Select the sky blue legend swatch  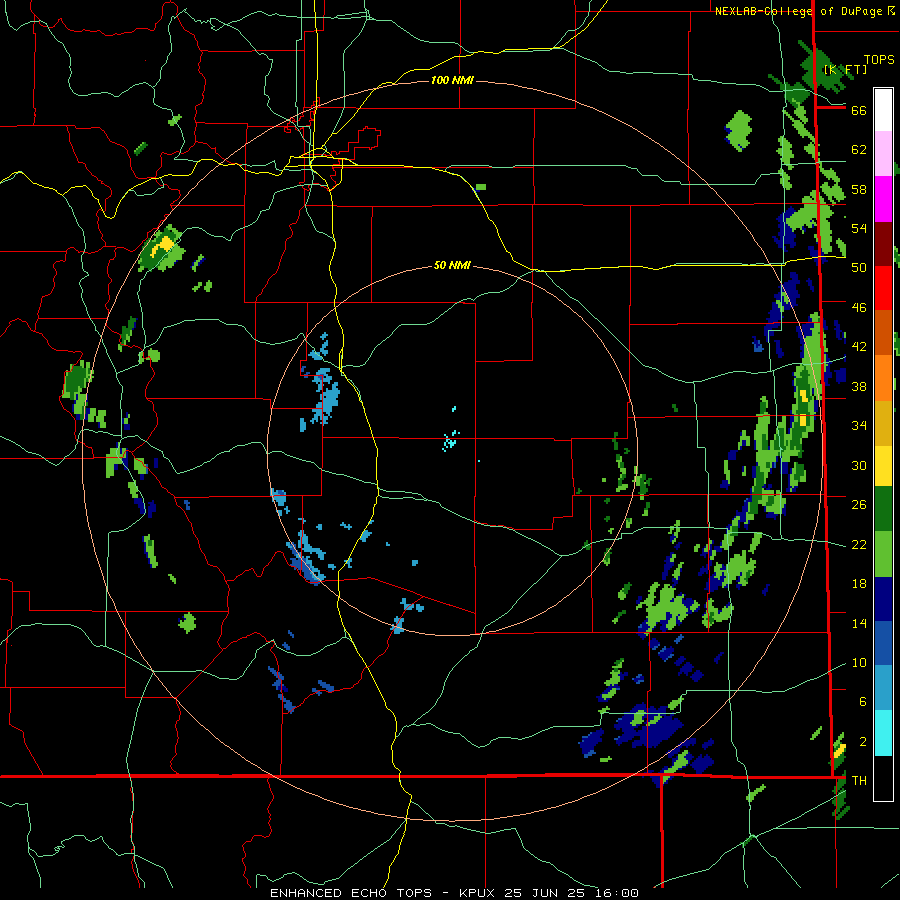coord(883,688)
